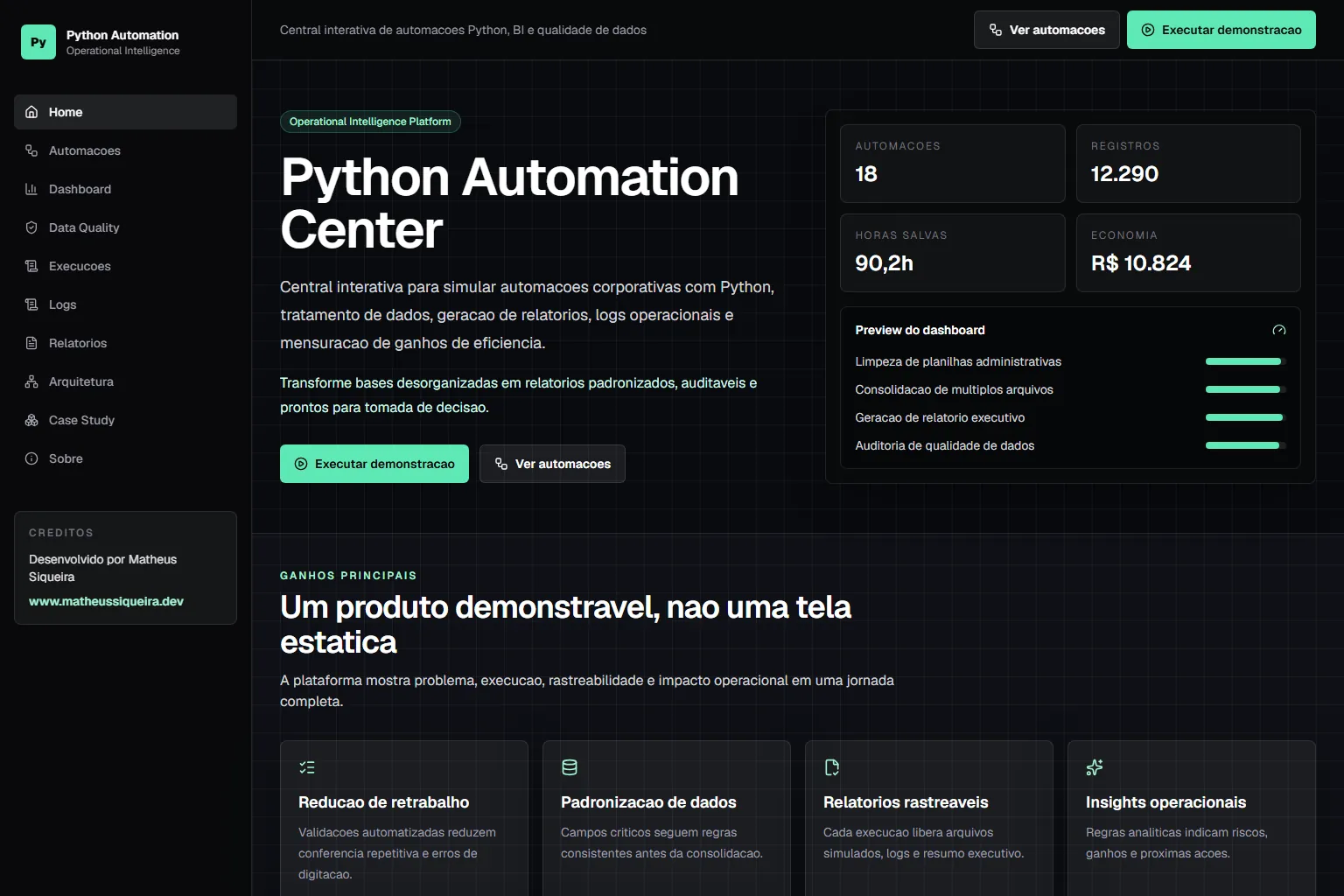Open the www.matheussiqueira.dev link

(x=106, y=601)
